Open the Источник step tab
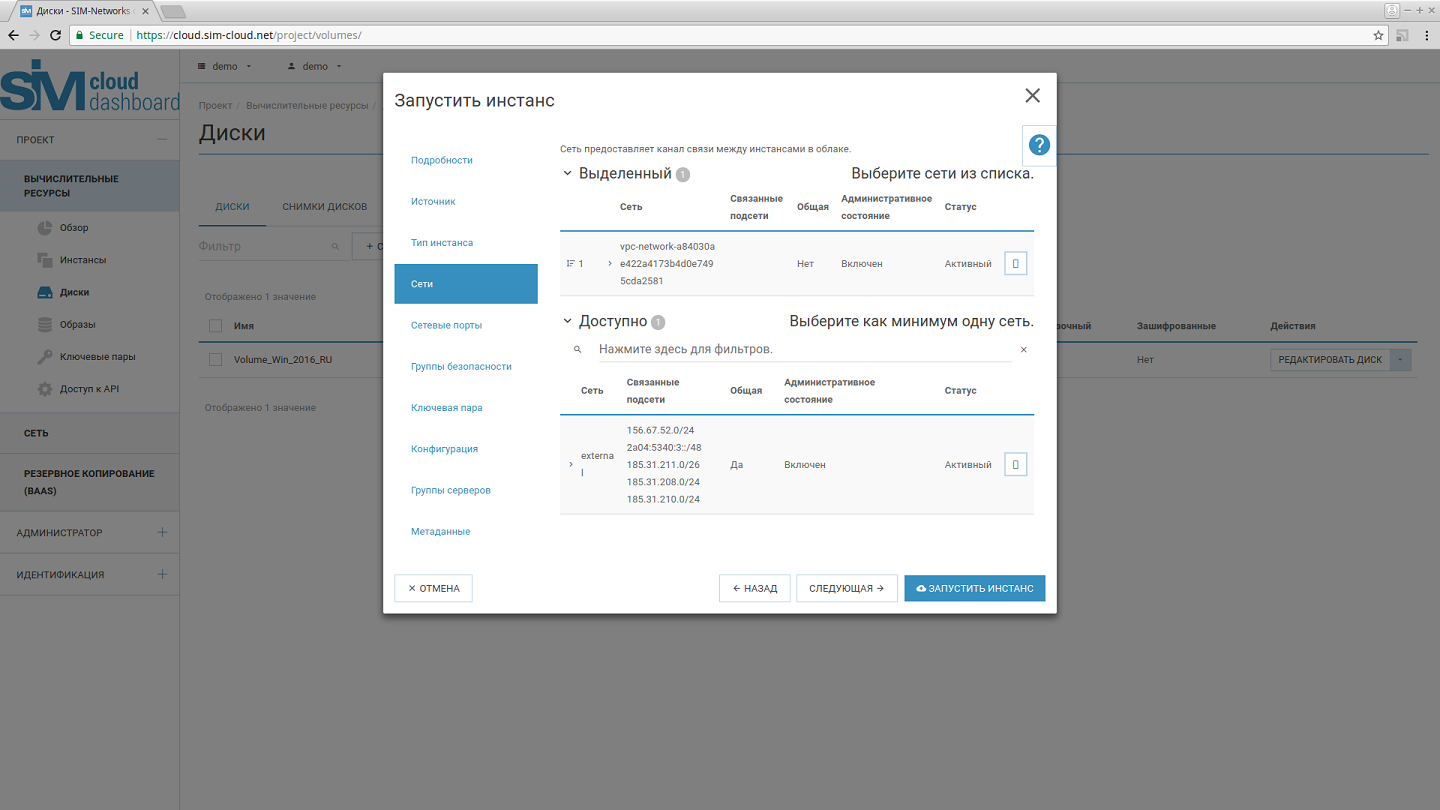The width and height of the screenshot is (1440, 810). (x=433, y=202)
